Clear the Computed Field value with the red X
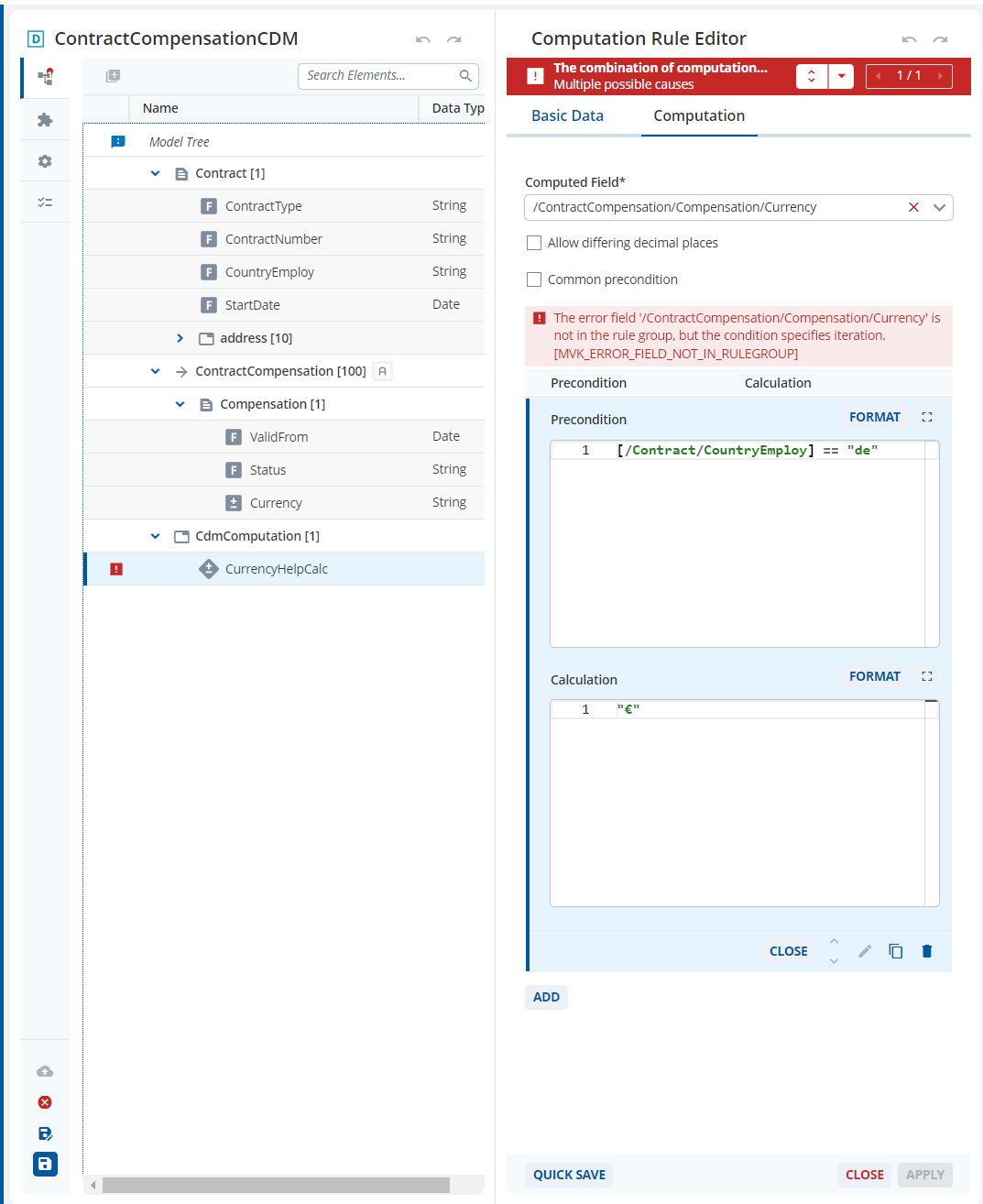This screenshot has width=983, height=1204. click(x=913, y=207)
